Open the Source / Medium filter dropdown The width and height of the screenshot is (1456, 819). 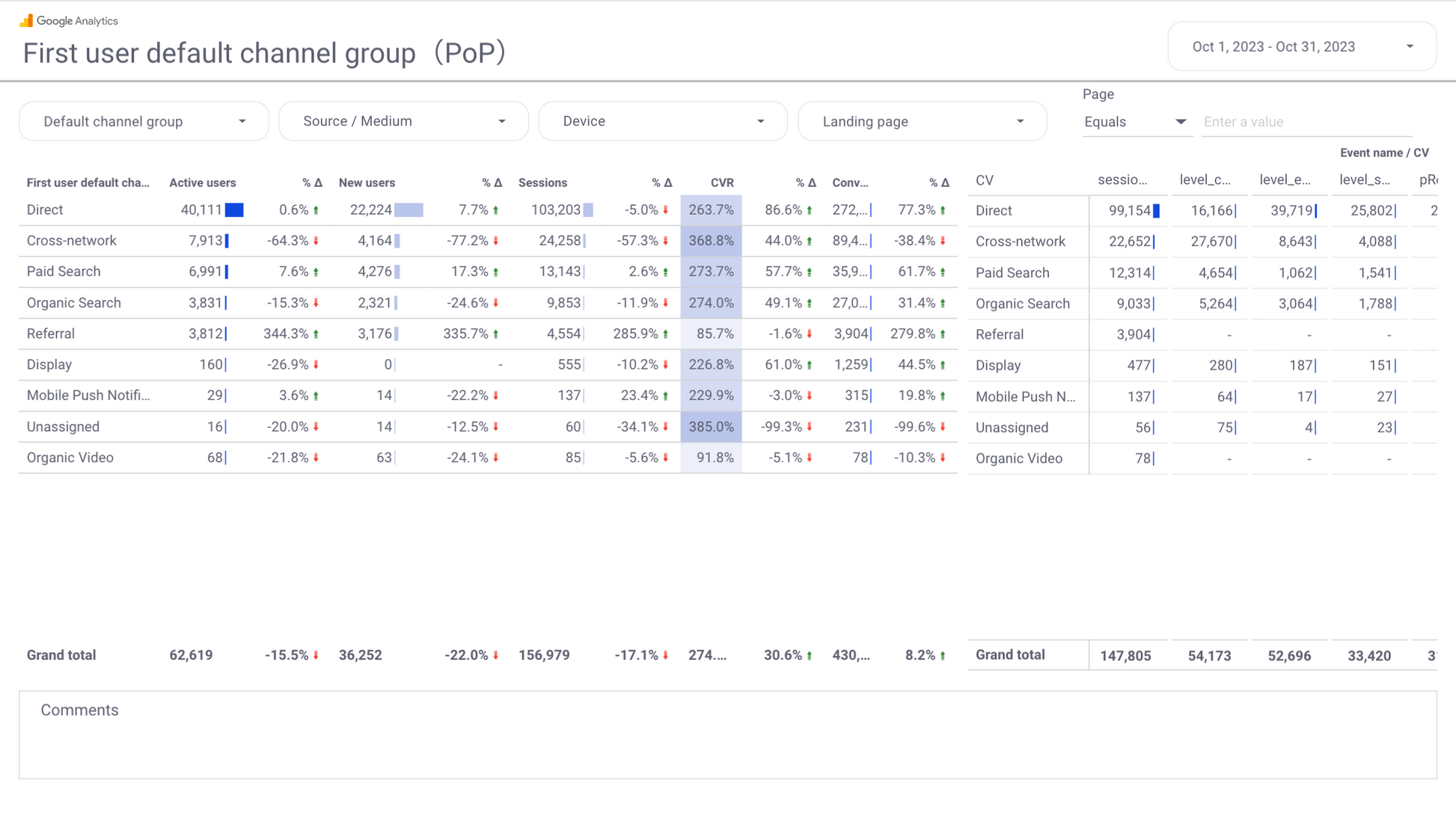[403, 121]
